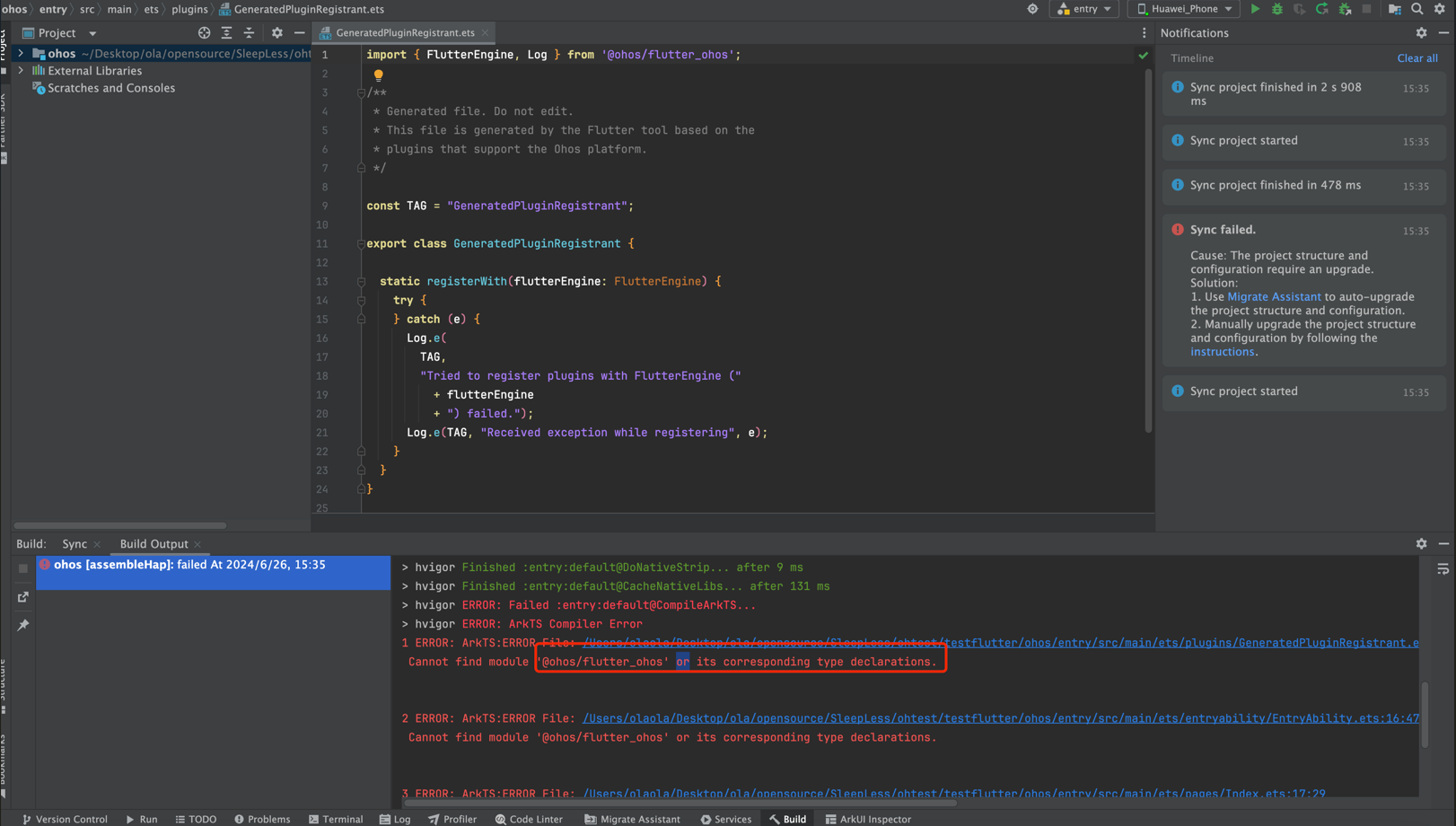Screen dimensions: 1456x826
Task: Click the hot reload refresh-arrow icon
Action: point(1322,9)
